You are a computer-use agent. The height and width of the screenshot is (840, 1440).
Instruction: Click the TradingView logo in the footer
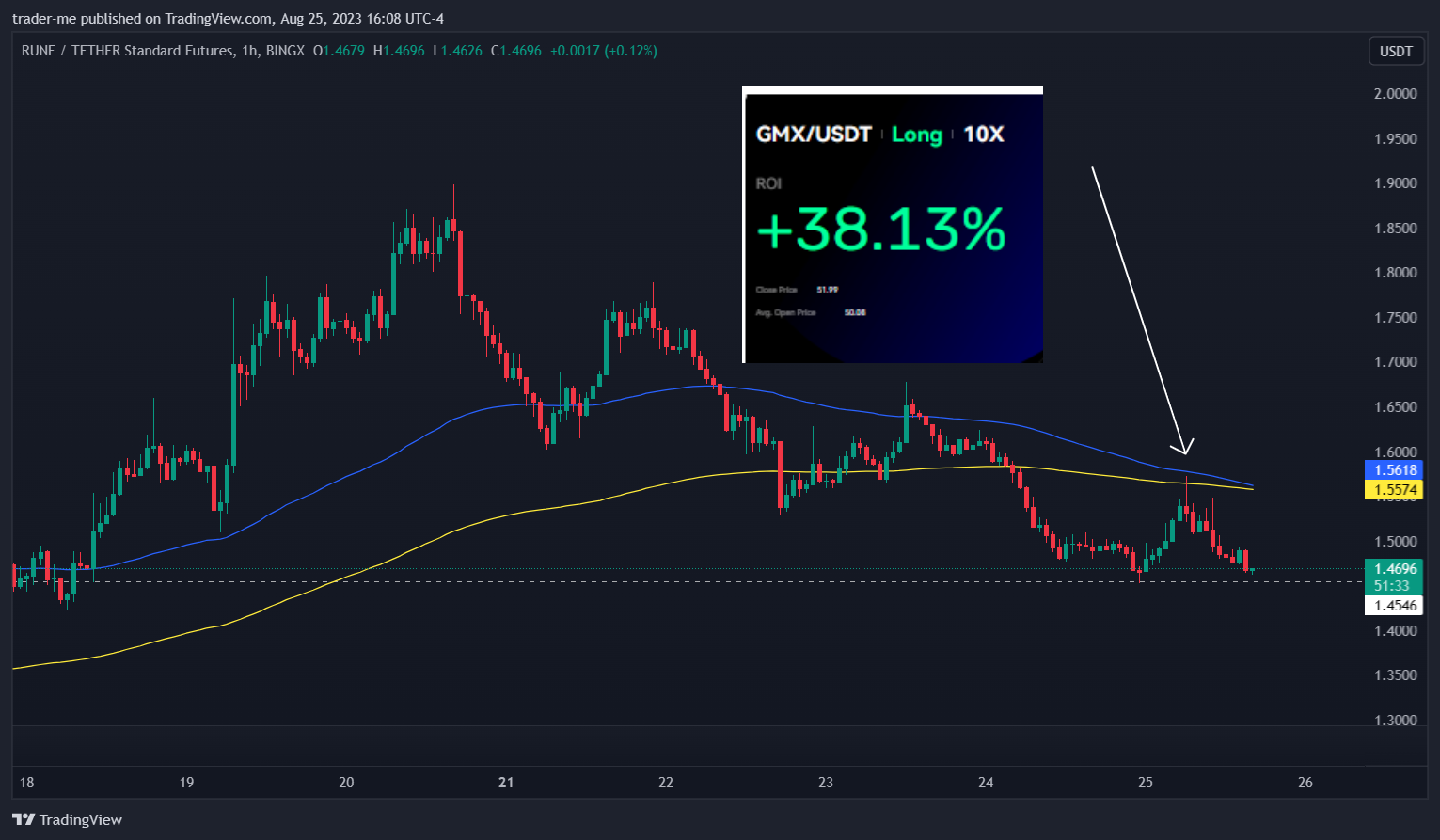click(x=67, y=819)
